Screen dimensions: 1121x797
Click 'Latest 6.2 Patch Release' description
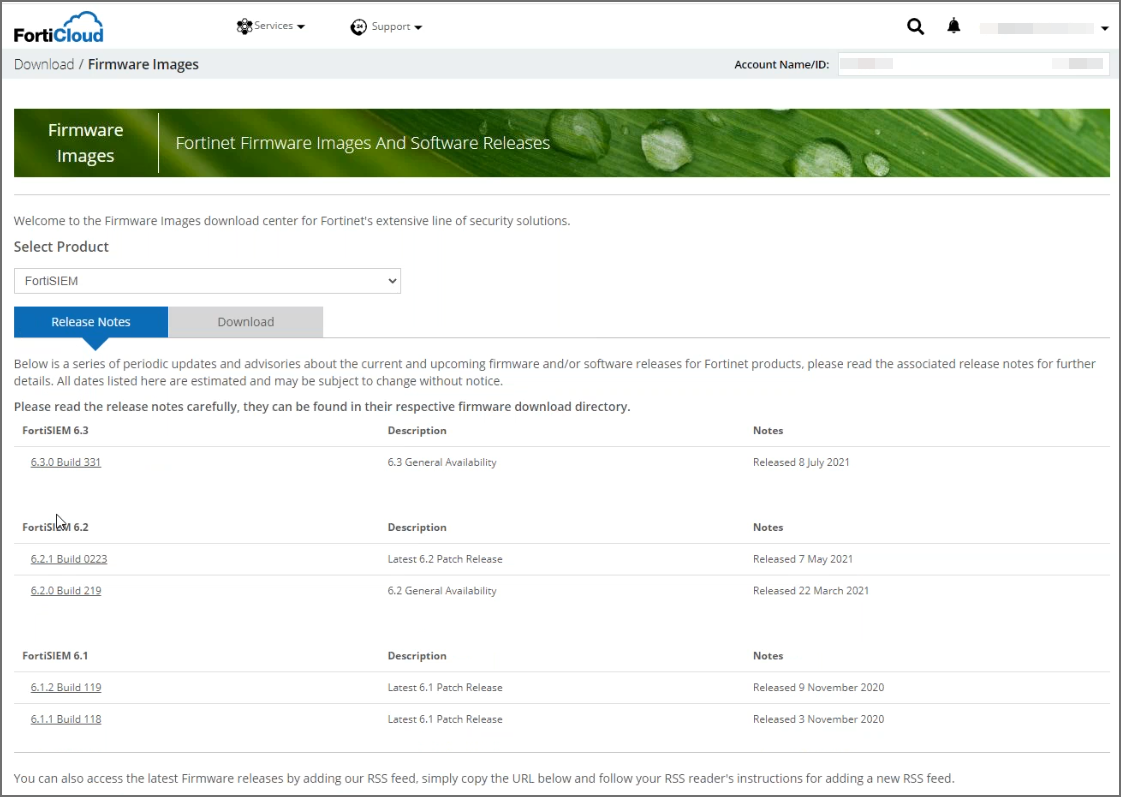click(445, 559)
